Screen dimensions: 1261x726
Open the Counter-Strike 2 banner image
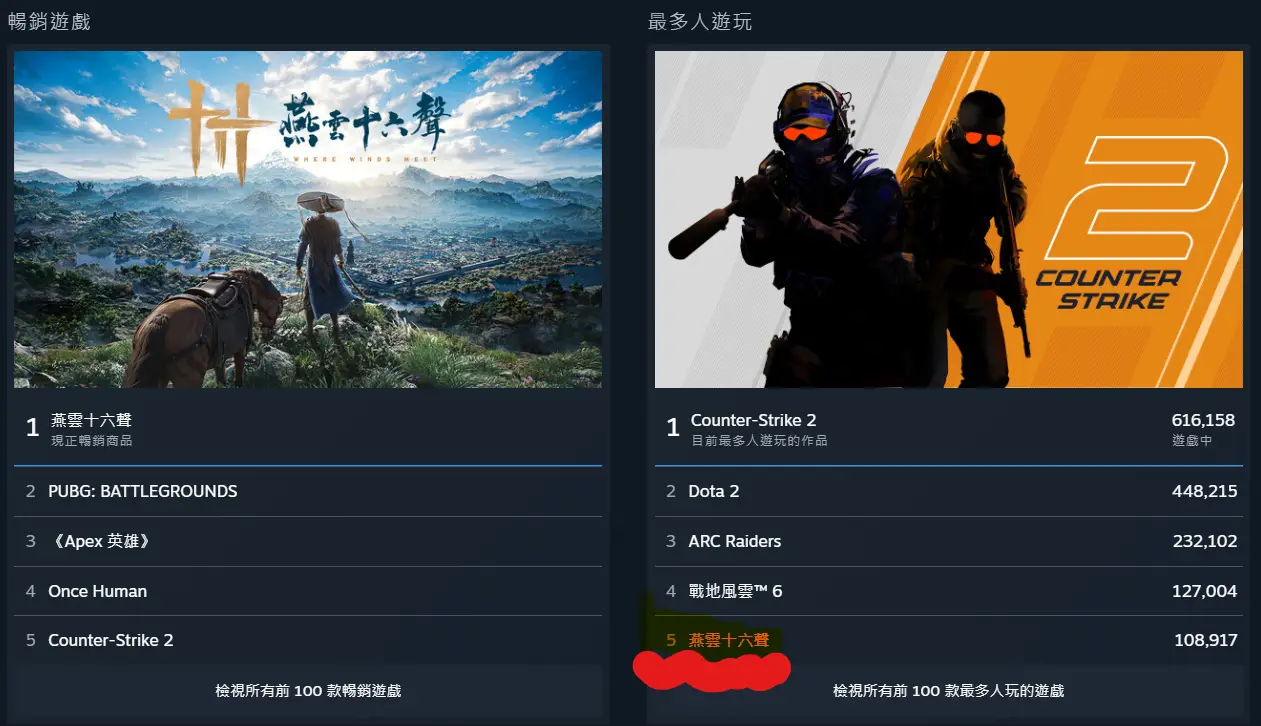[x=949, y=219]
